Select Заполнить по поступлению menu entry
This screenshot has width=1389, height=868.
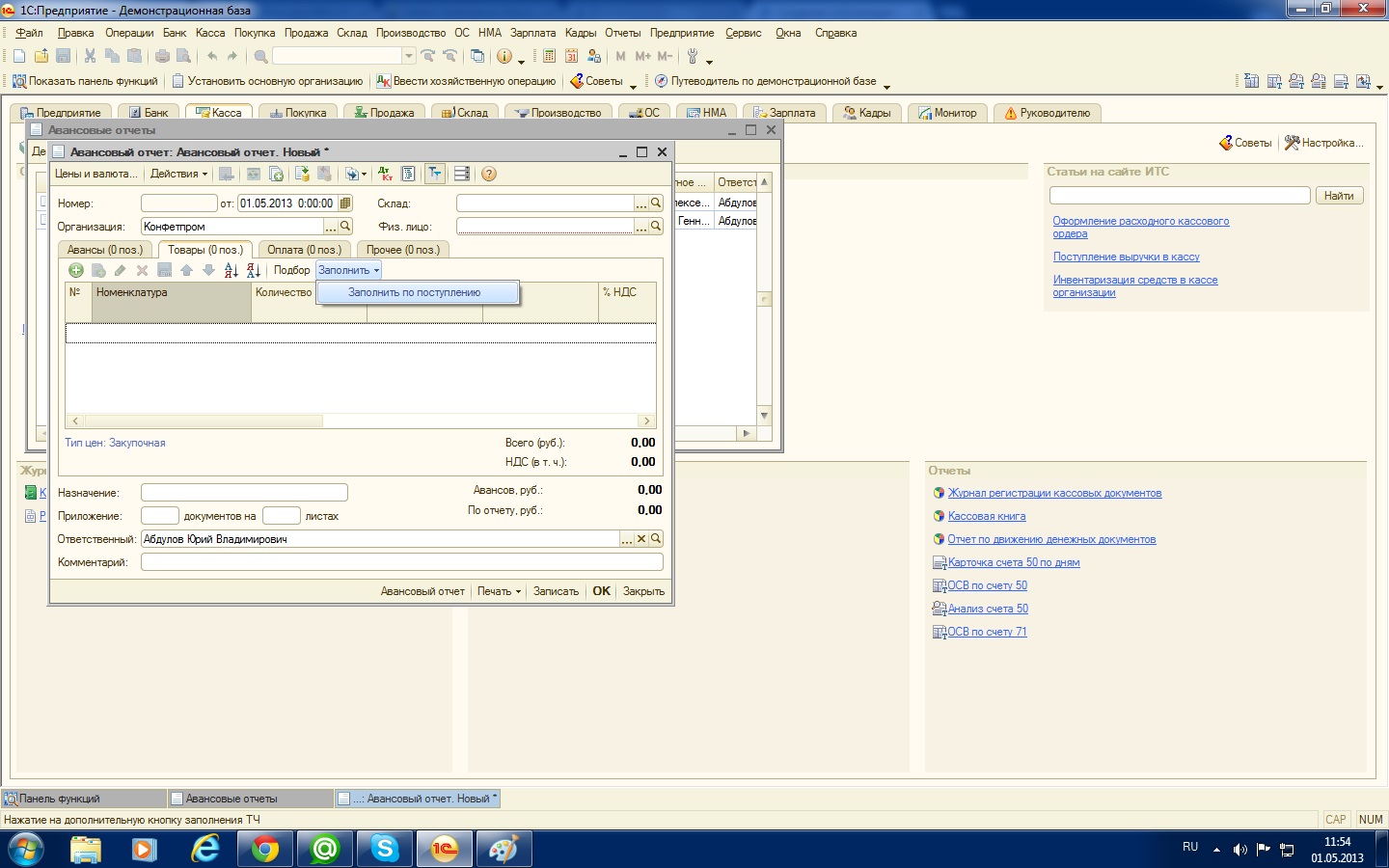pos(414,292)
